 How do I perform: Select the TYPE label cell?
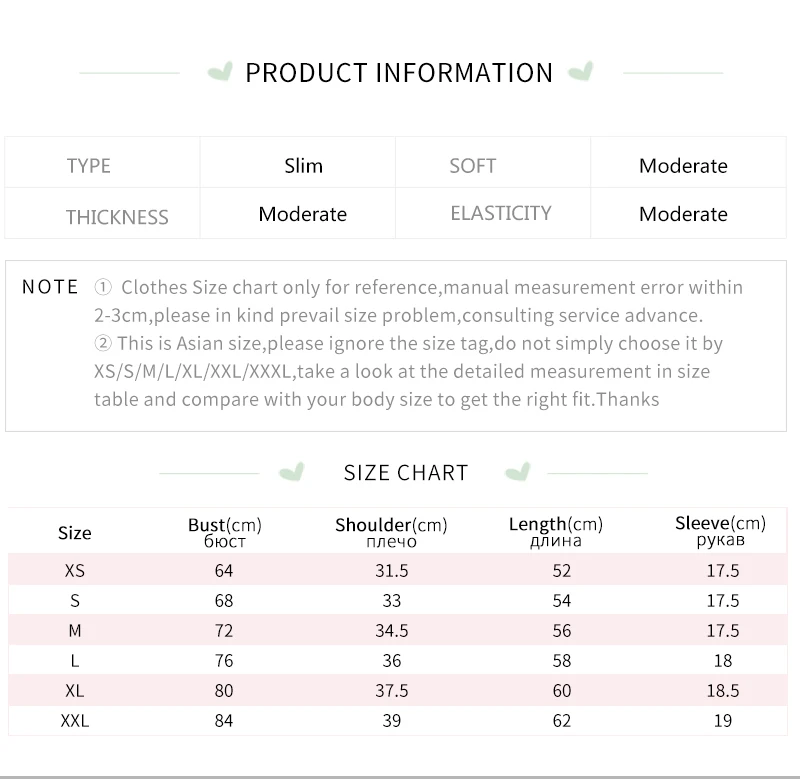tap(89, 166)
